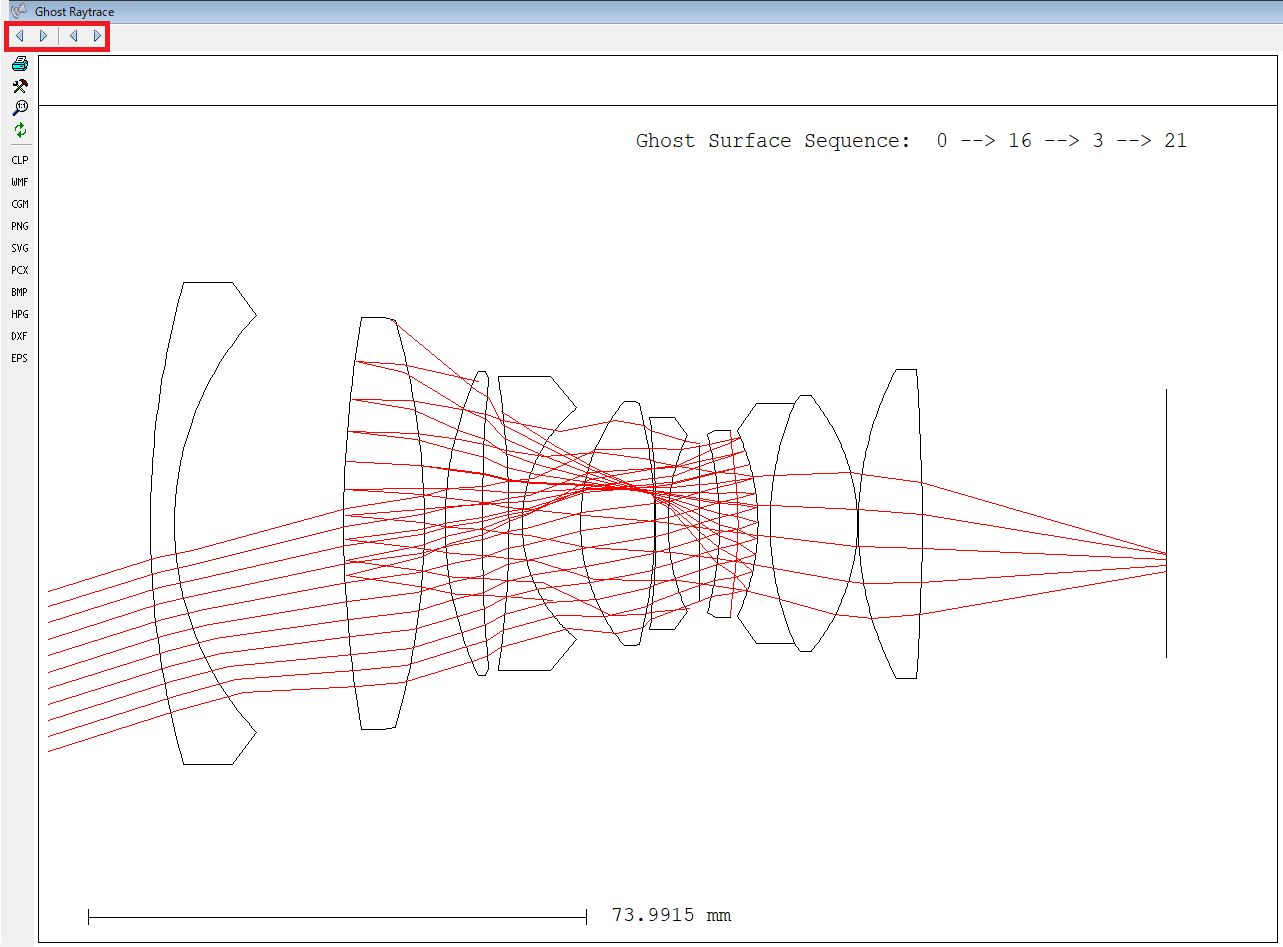
Task: Save the plot as SVG
Action: click(20, 248)
